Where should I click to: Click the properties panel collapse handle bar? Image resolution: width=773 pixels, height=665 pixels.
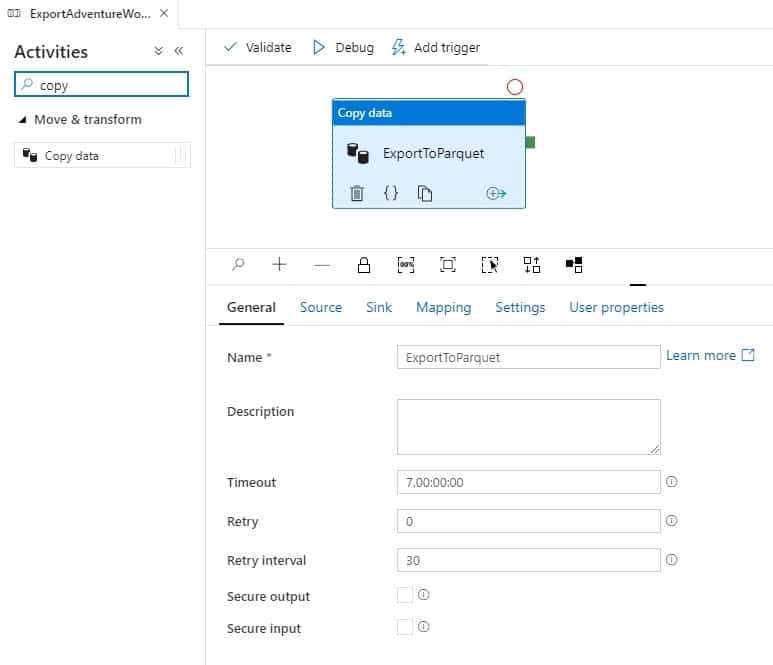pos(637,285)
